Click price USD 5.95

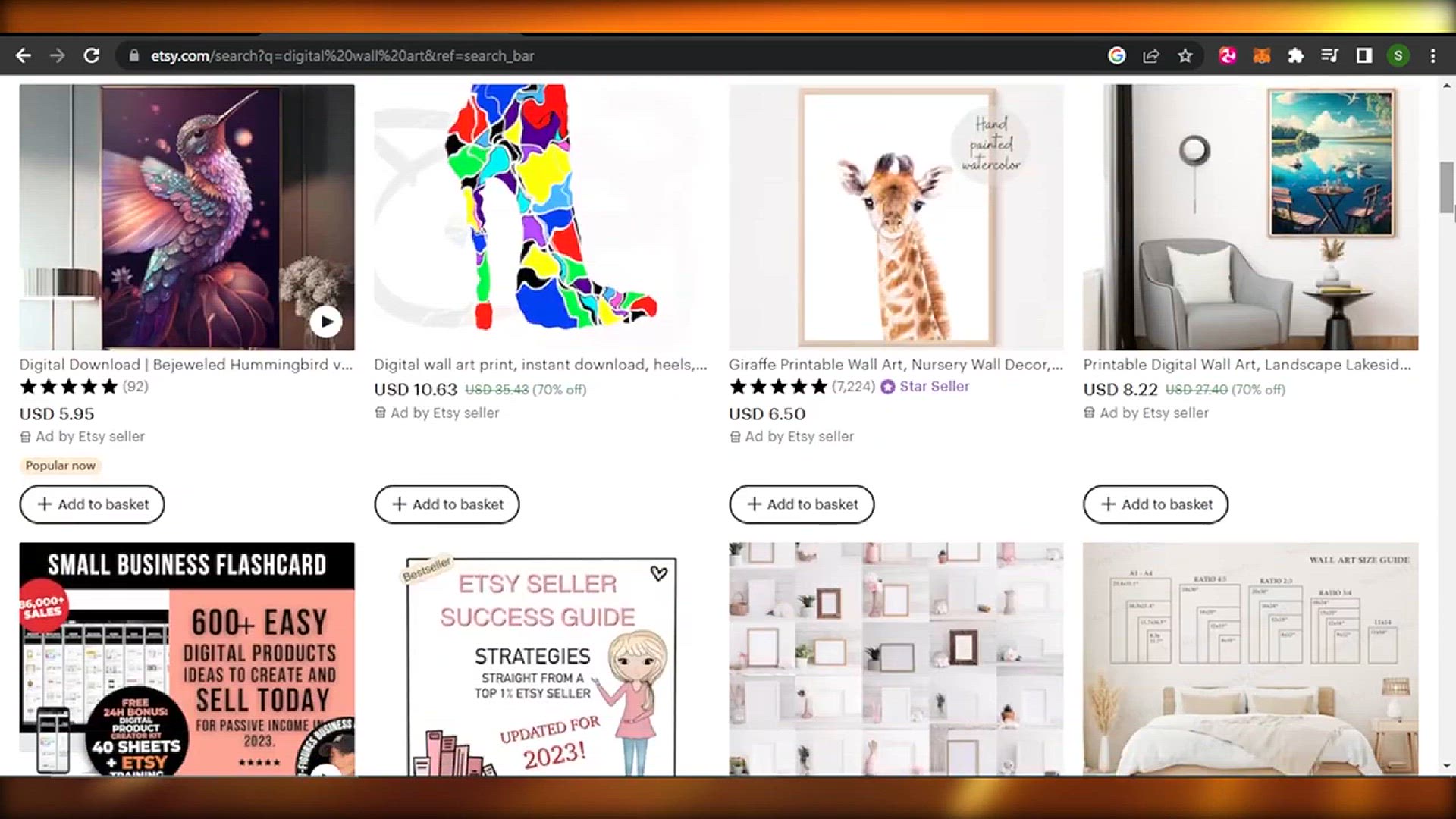pos(57,414)
